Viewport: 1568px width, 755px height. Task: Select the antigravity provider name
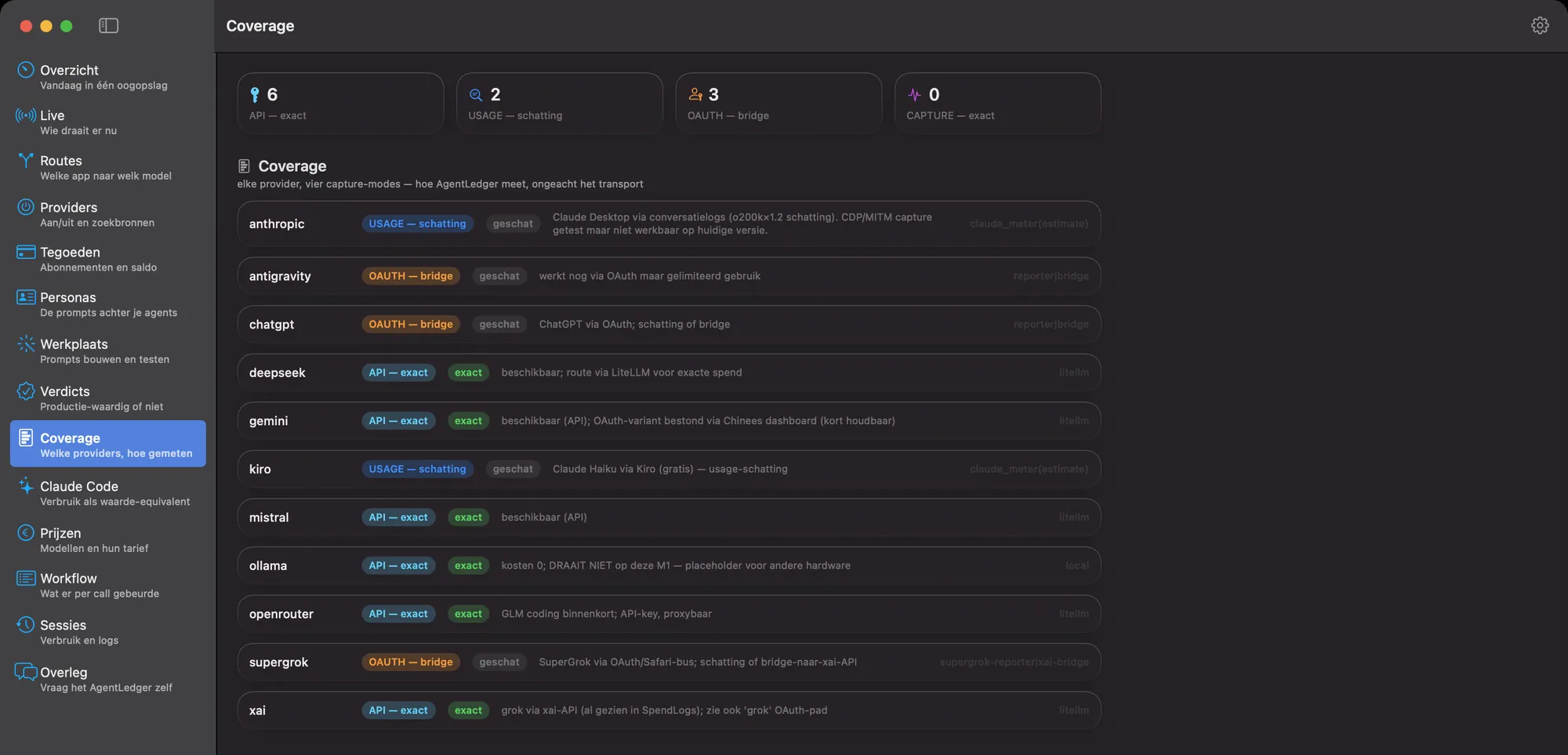(280, 276)
